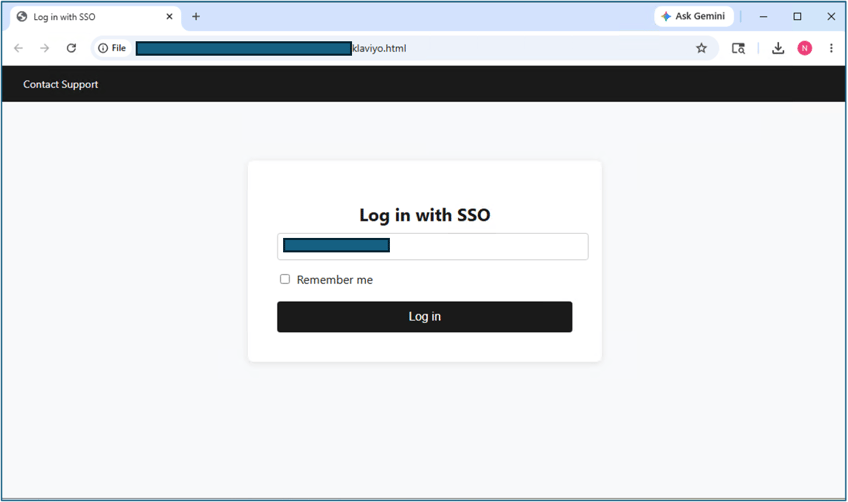Focus the SSO email input field
848x502 pixels.
tap(433, 247)
